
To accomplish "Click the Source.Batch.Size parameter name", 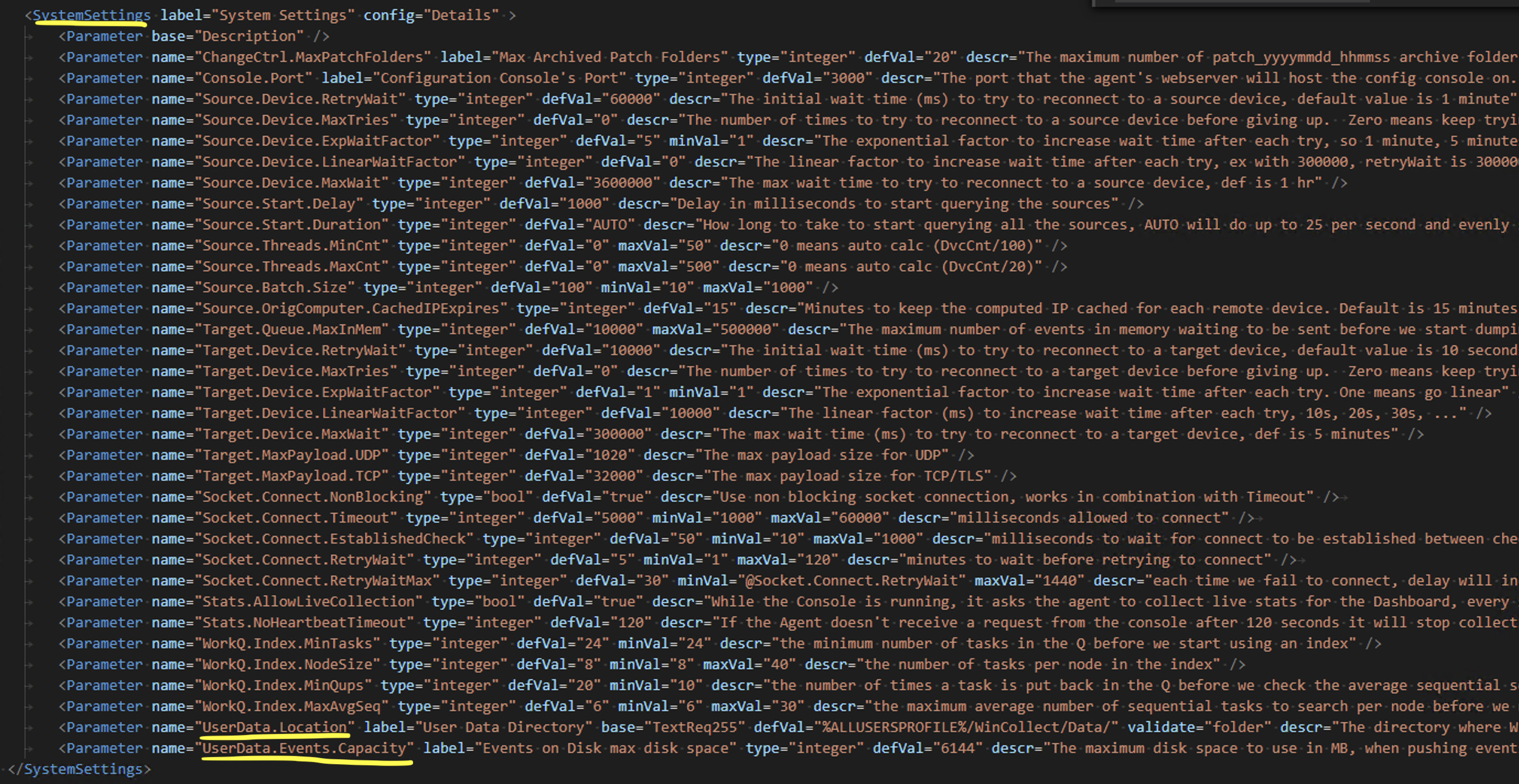I will [x=275, y=288].
